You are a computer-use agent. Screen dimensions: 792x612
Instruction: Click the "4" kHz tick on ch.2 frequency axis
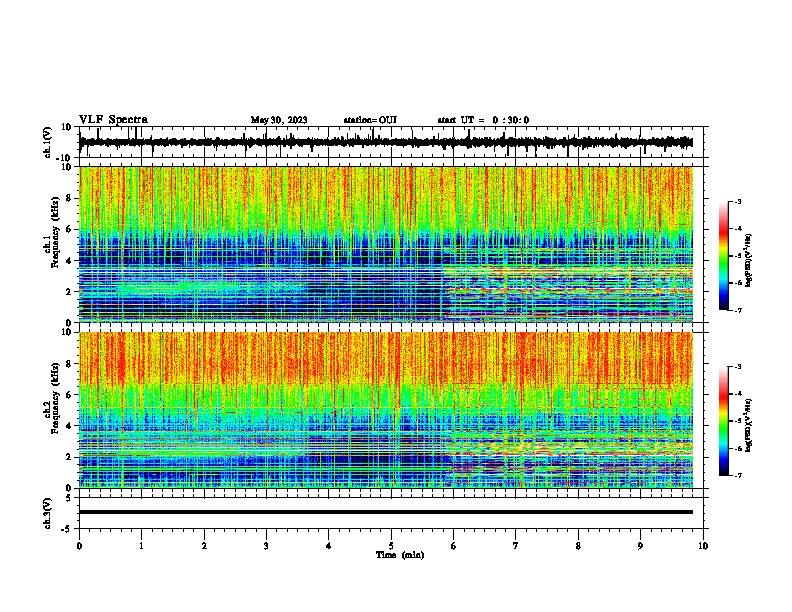click(x=69, y=426)
